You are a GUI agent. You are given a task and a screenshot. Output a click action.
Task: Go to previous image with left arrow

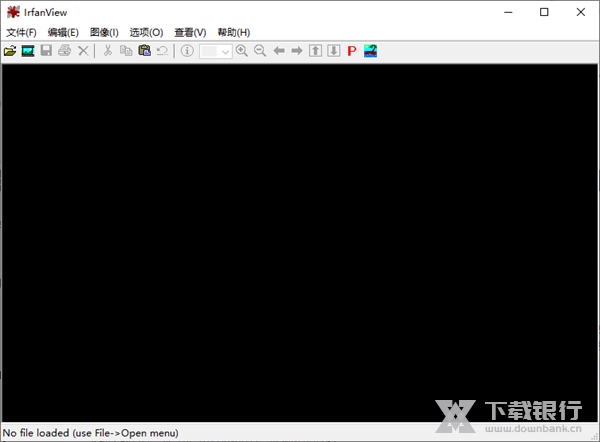[x=279, y=51]
